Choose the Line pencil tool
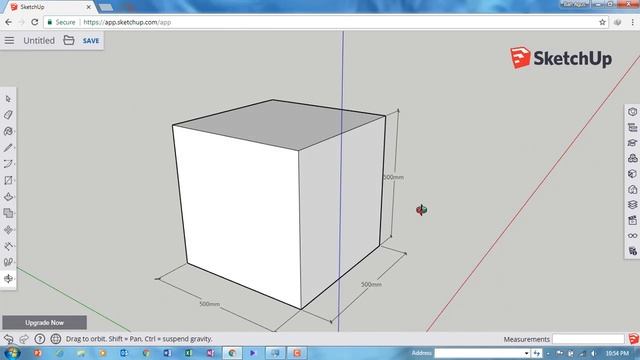This screenshot has width=640, height=360. 8,148
